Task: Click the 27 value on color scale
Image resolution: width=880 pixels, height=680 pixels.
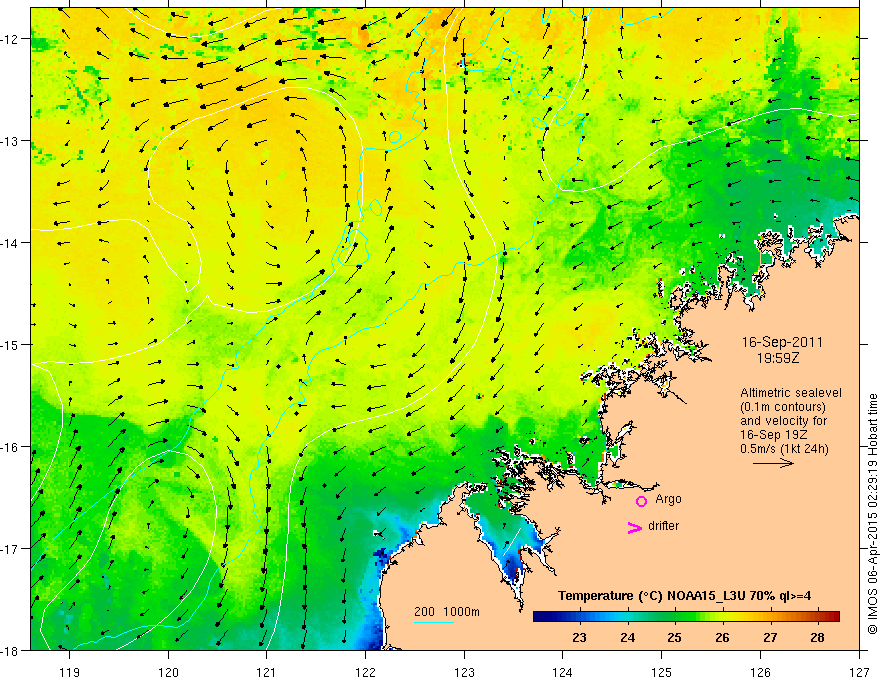Action: pos(770,637)
